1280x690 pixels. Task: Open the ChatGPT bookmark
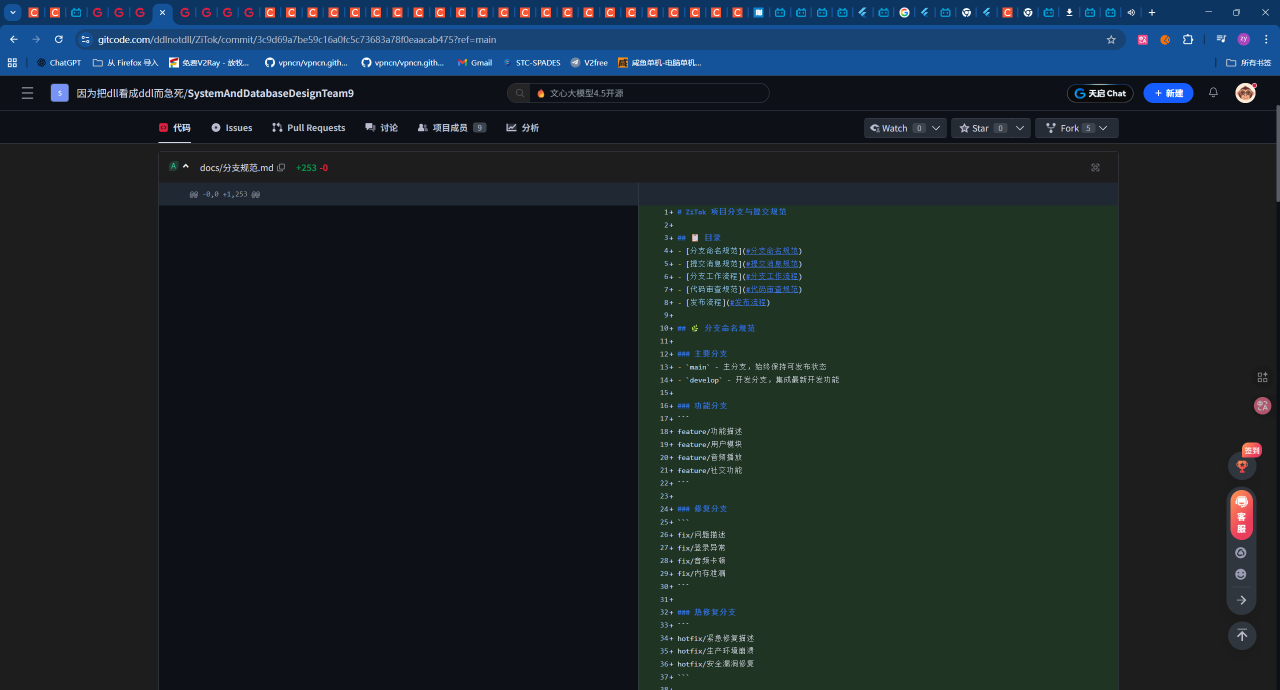coord(59,62)
